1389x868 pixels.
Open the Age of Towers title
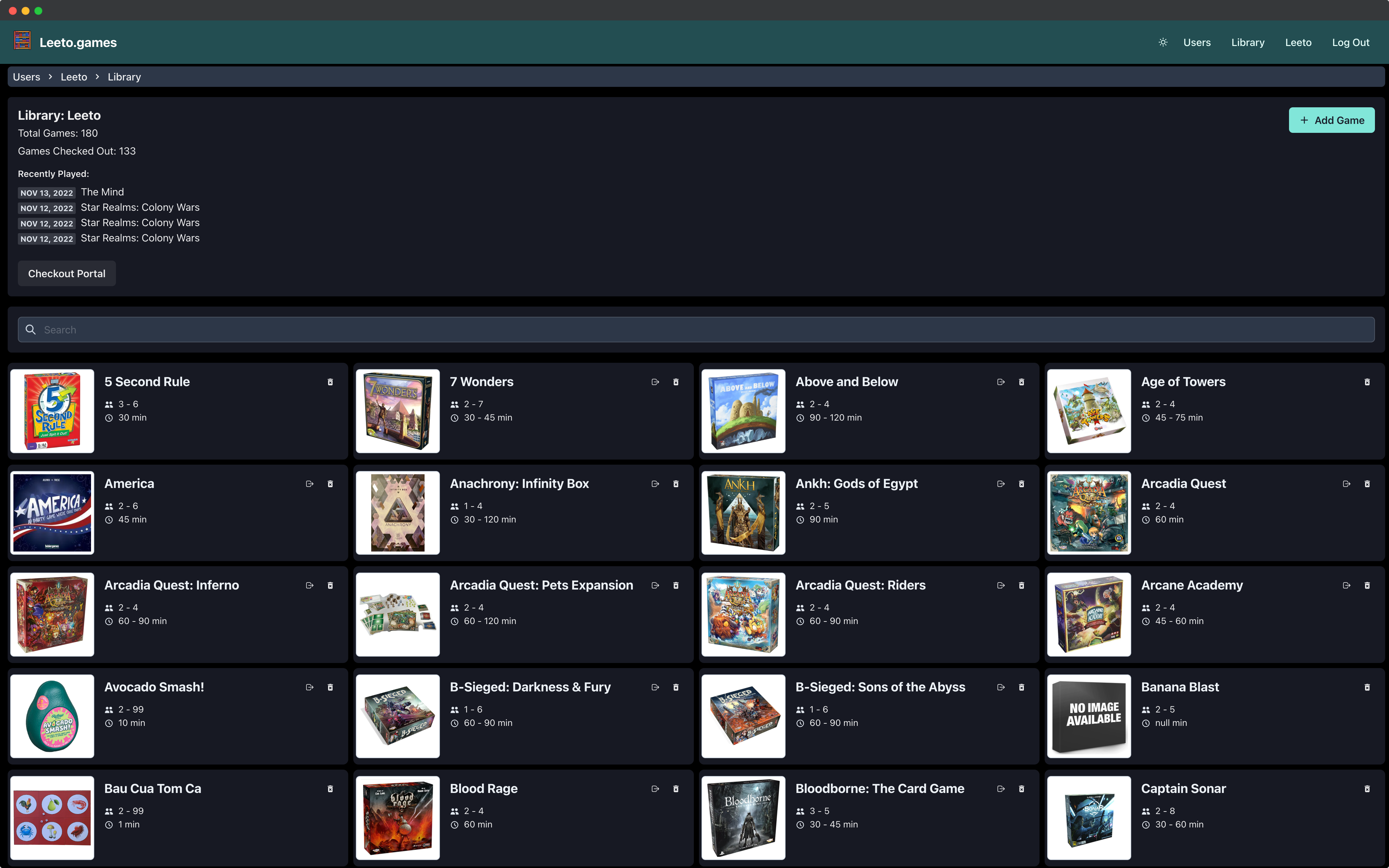point(1184,382)
